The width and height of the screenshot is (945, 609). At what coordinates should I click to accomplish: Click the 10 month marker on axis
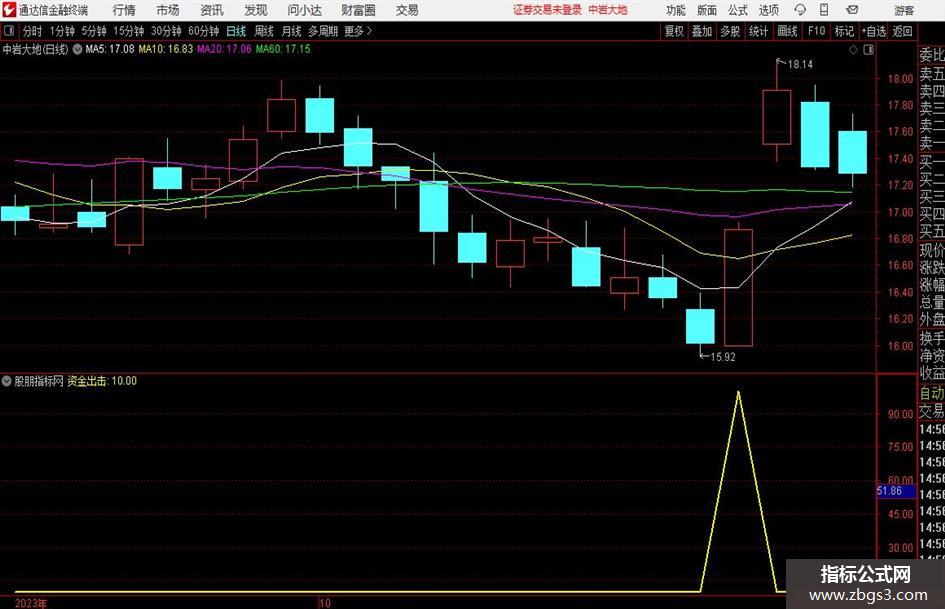pyautogui.click(x=325, y=603)
